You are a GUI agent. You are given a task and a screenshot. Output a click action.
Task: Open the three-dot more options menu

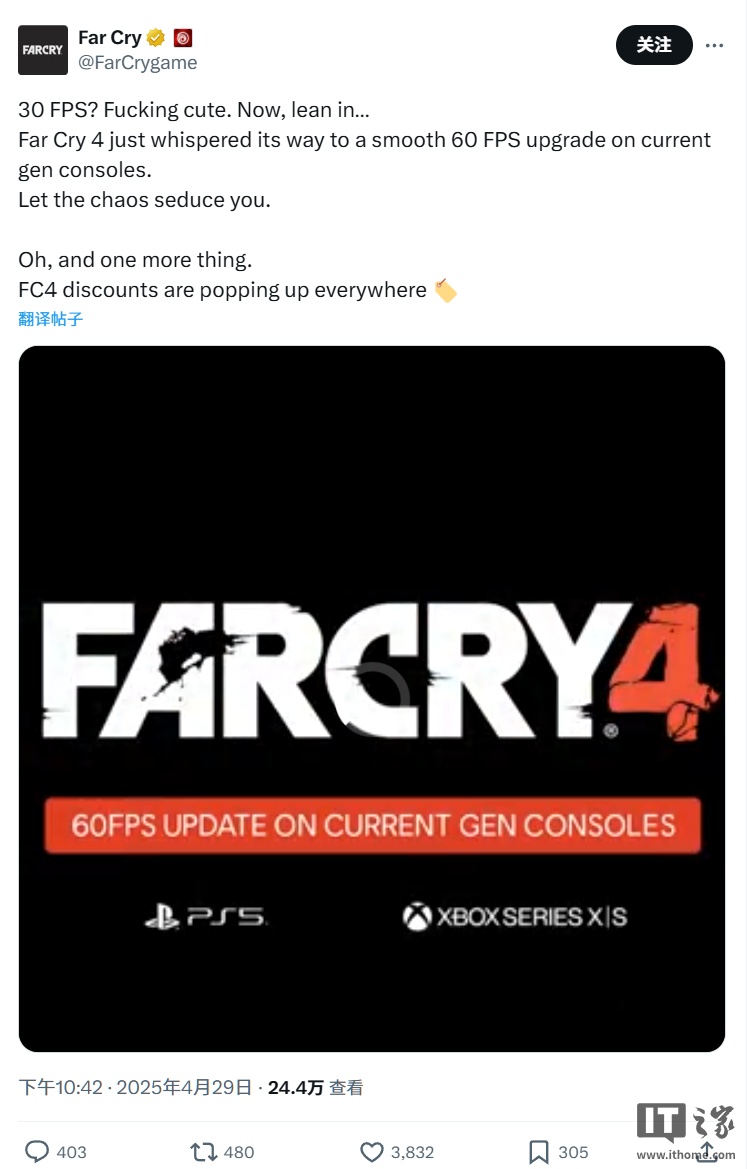pos(714,45)
